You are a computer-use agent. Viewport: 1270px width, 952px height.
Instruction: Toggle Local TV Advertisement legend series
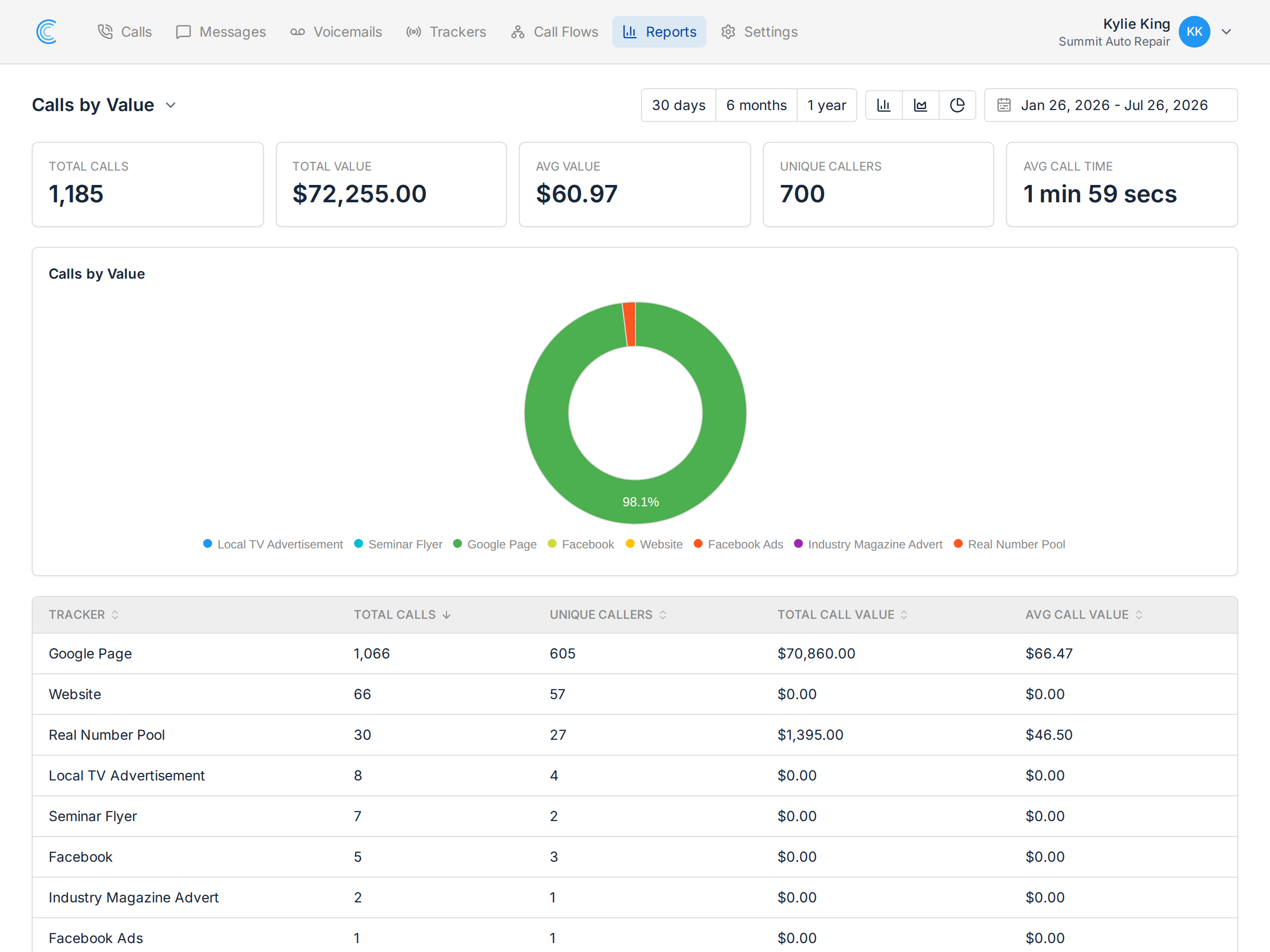click(273, 544)
